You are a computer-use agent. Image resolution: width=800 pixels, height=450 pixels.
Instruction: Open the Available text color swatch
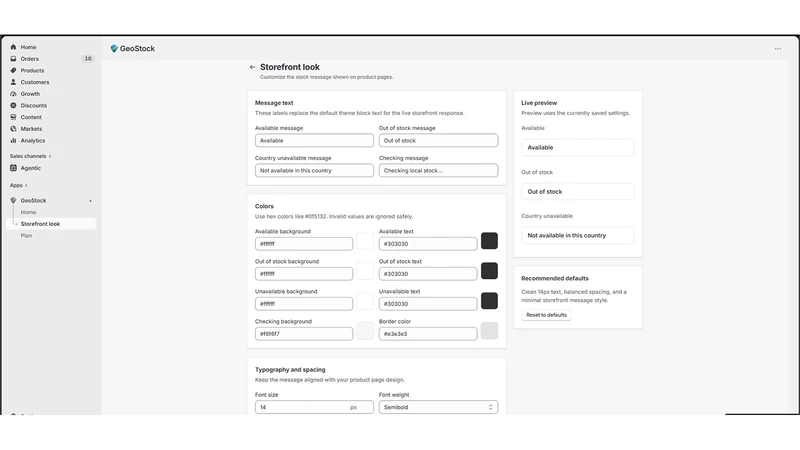click(x=489, y=241)
